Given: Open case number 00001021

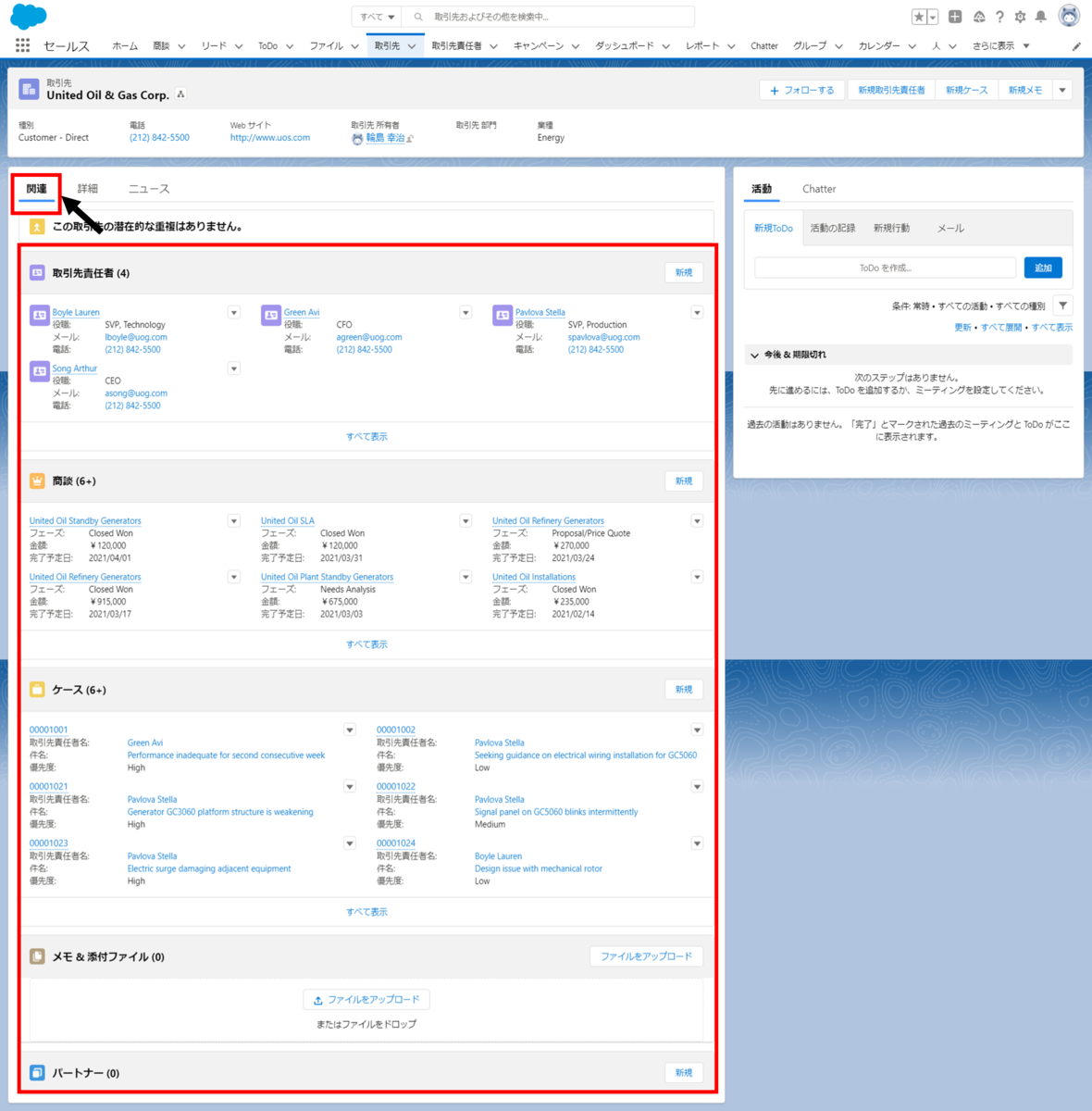Looking at the screenshot, I should coord(48,787).
